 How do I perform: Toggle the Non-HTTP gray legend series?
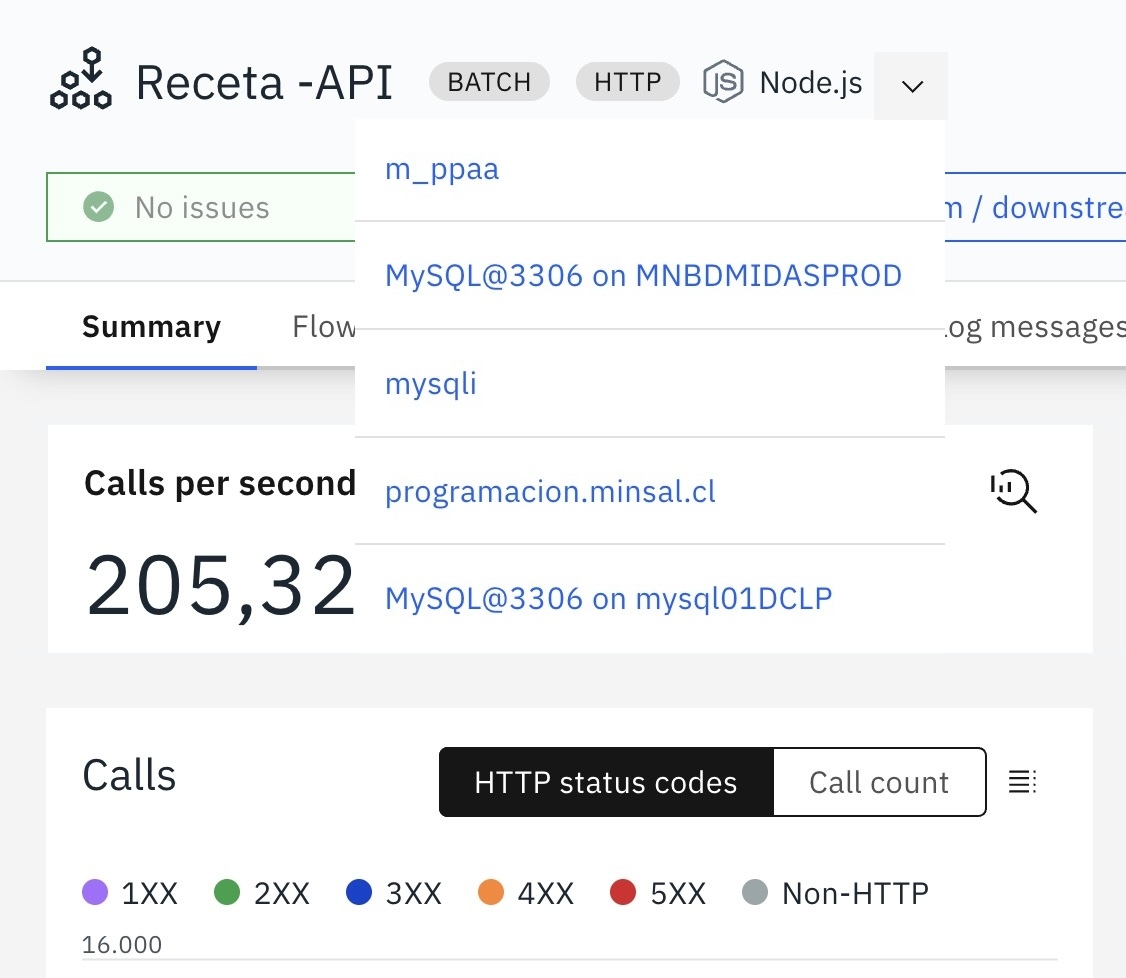pyautogui.click(x=835, y=893)
